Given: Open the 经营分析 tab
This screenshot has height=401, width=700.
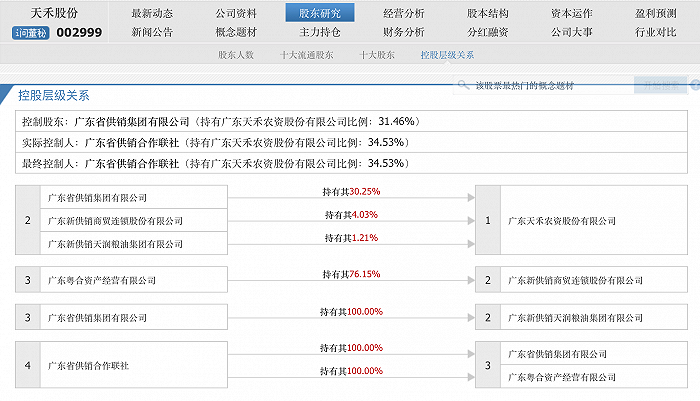Looking at the screenshot, I should click(404, 13).
